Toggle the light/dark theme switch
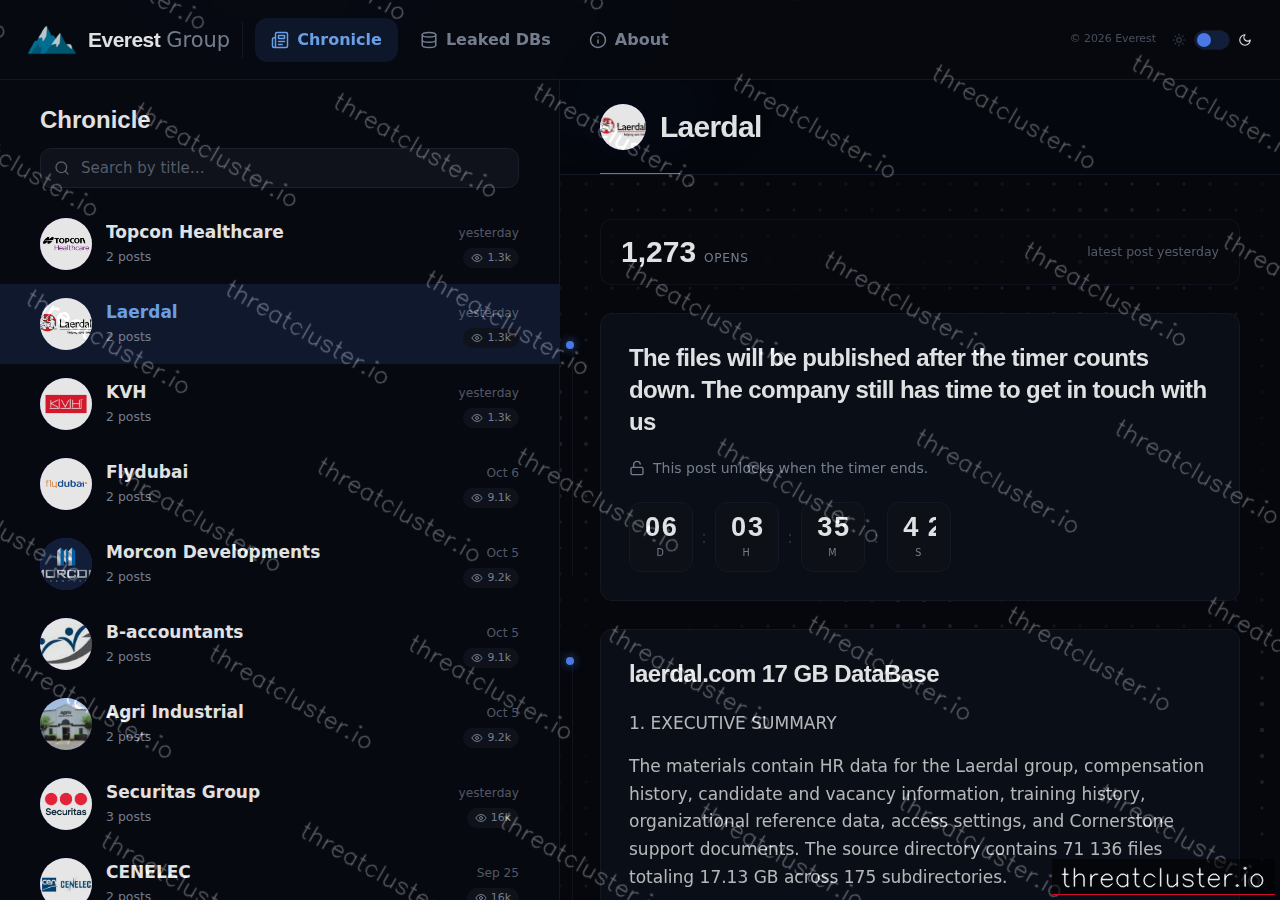The width and height of the screenshot is (1280, 900). coord(1211,40)
